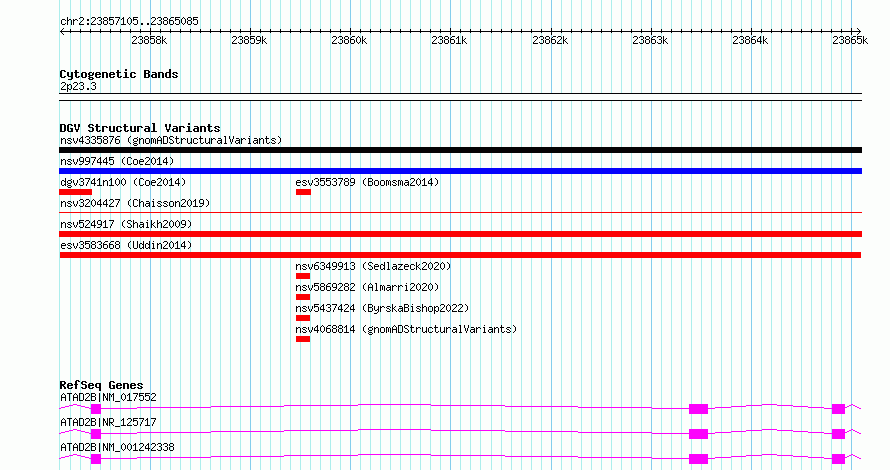Click last exon of ATAD2B|NM_017552 near 23865k
Image resolution: width=890 pixels, height=470 pixels.
coord(838,409)
